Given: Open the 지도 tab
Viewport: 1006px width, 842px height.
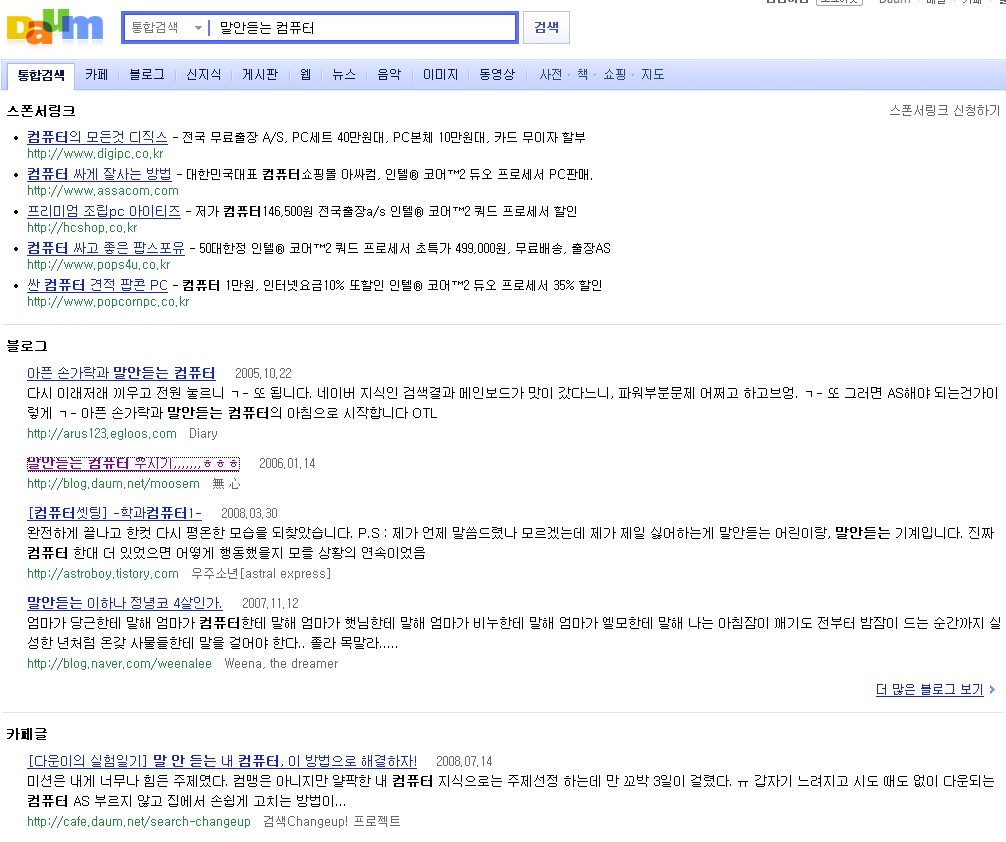Looking at the screenshot, I should click(x=652, y=74).
